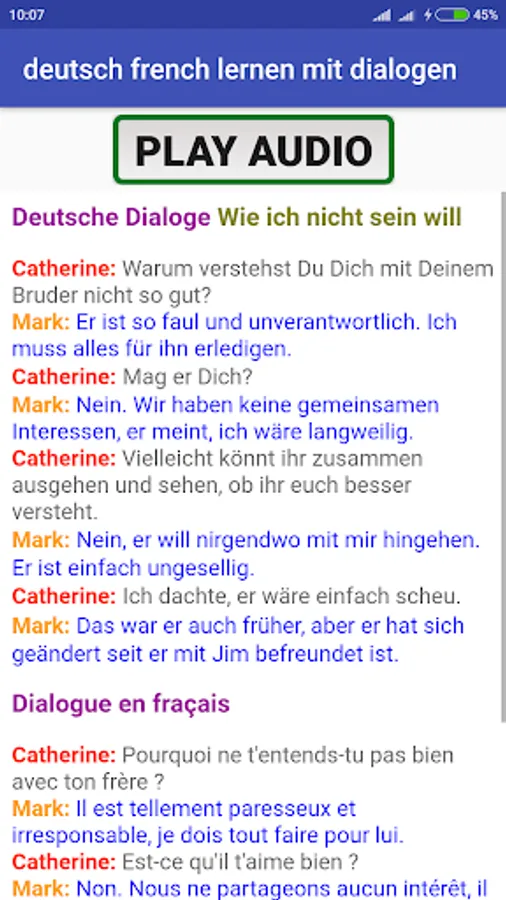Tap the 45% battery percentage text
The image size is (506, 900).
pos(485,15)
